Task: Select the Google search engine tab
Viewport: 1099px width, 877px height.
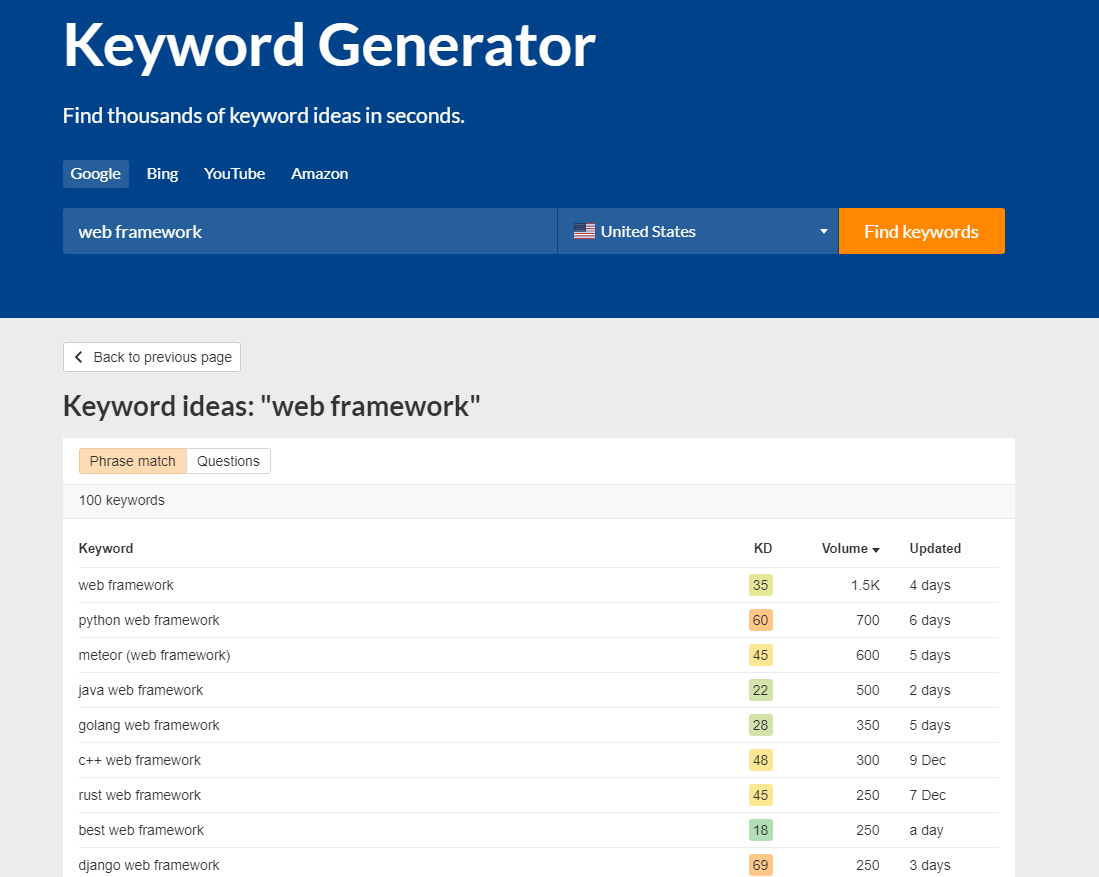Action: point(96,174)
